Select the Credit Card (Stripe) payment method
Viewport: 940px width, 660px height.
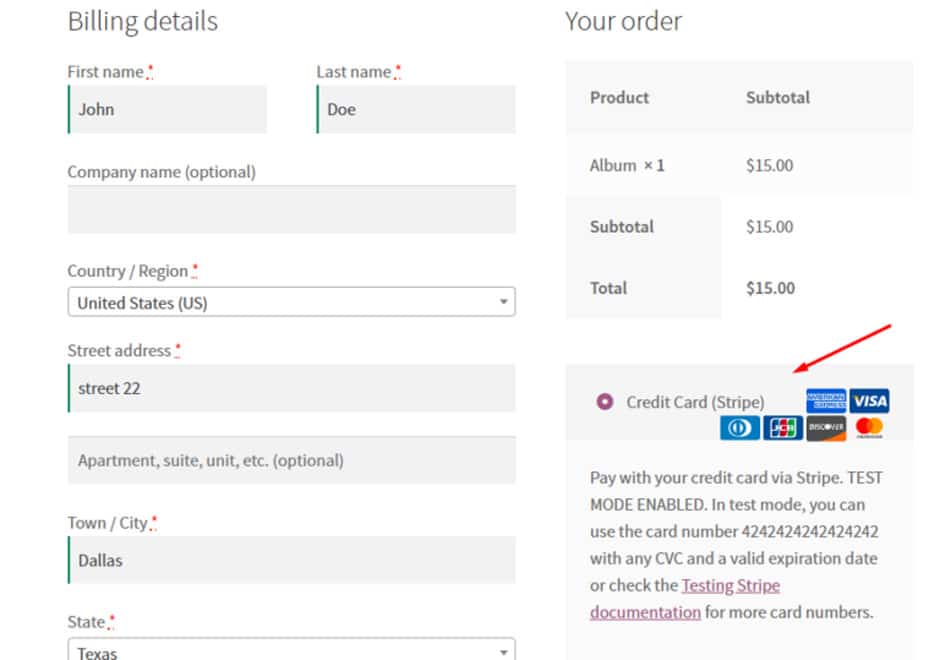694,401
